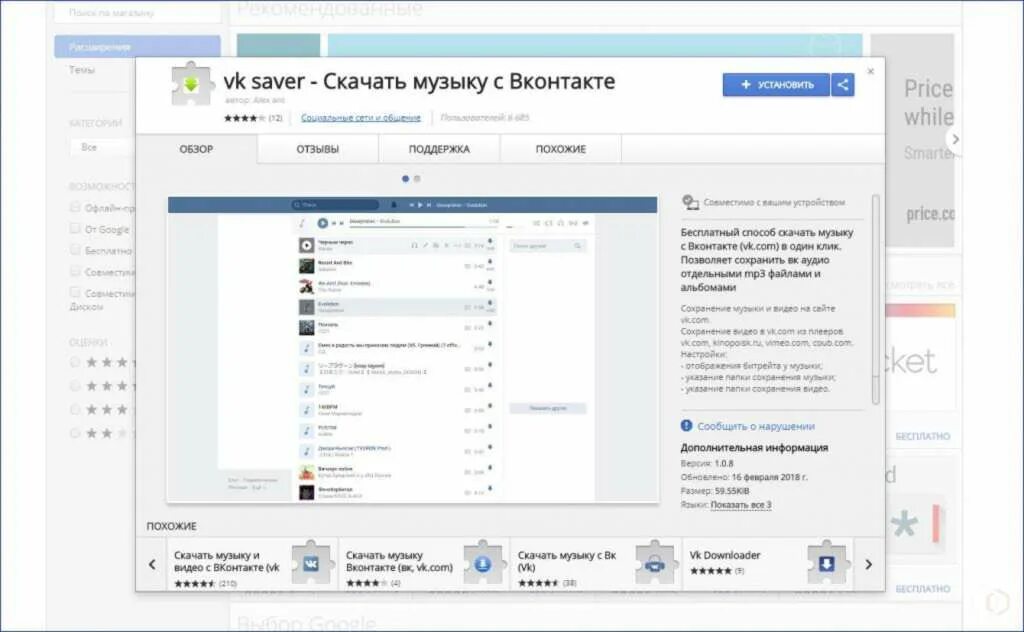The image size is (1024, 632).
Task: Toggle the Бесплатно checkbox
Action: [x=75, y=249]
